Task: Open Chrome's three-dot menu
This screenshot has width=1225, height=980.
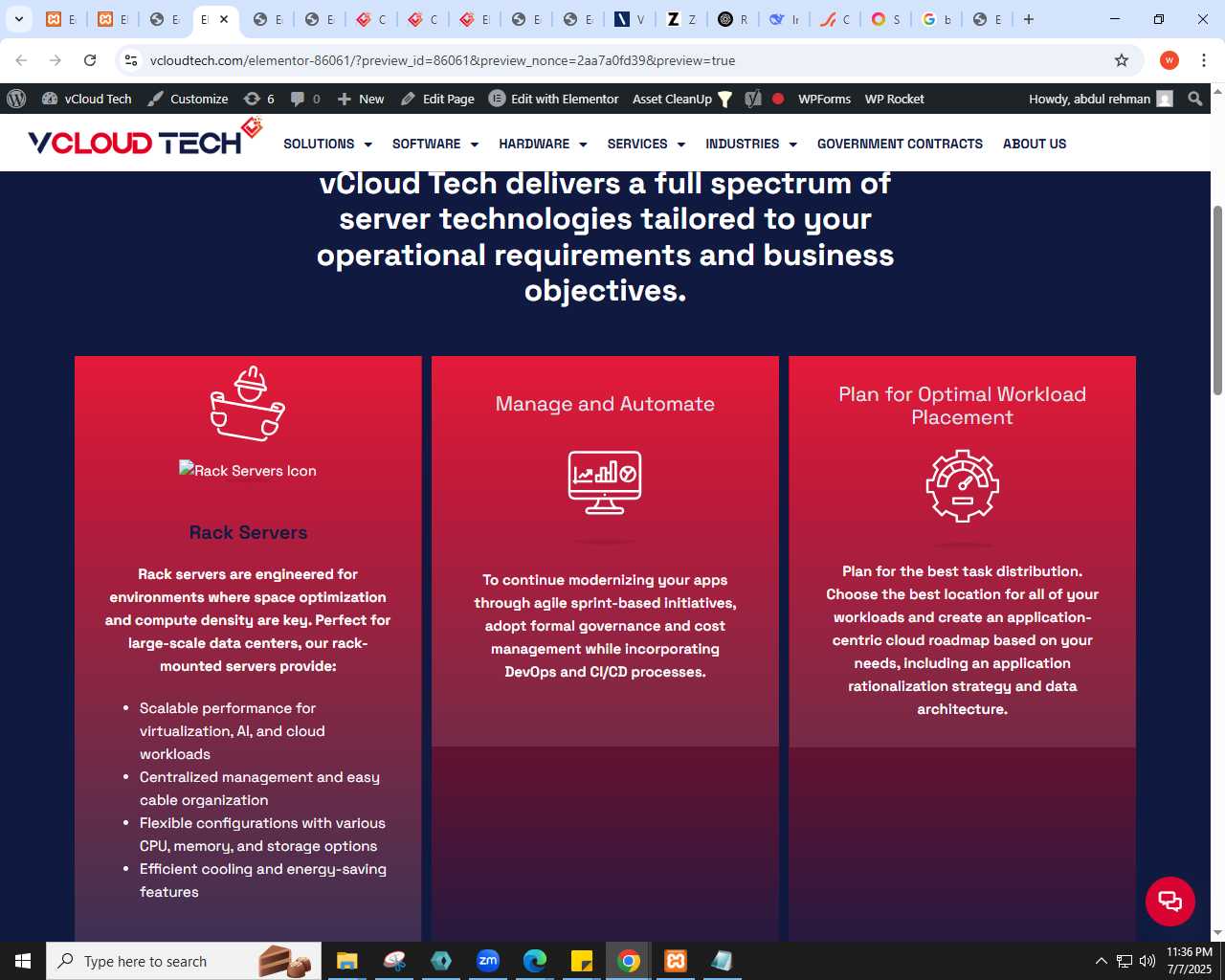Action: pos(1204,60)
